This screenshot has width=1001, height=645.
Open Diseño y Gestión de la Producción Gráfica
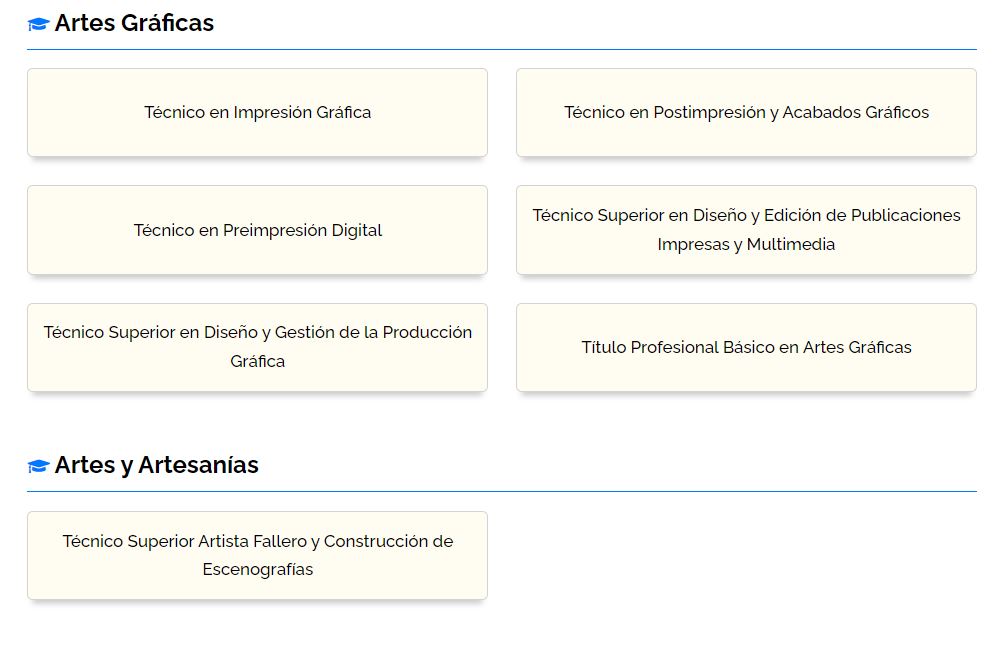[257, 347]
